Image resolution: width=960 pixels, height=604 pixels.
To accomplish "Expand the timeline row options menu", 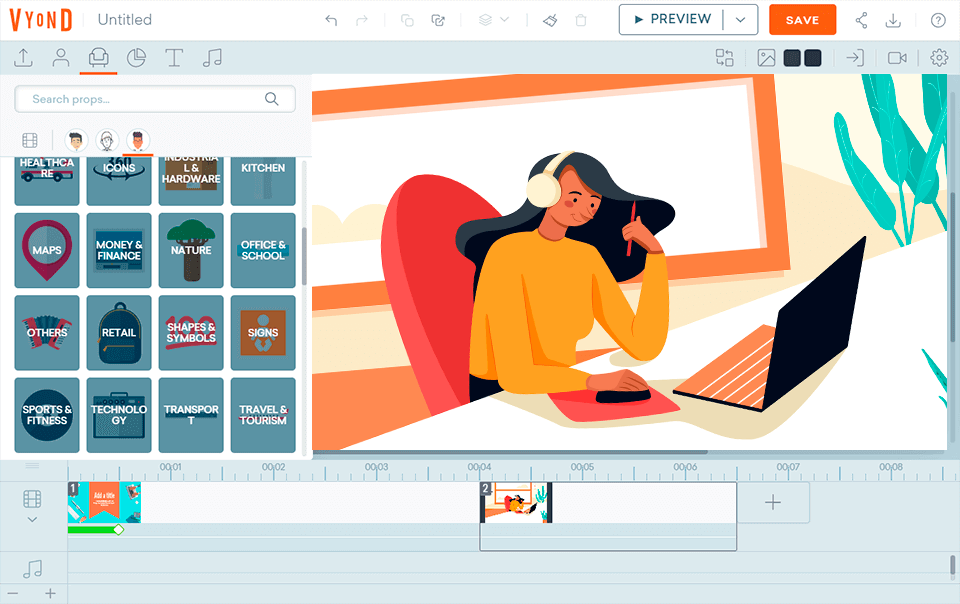I will tap(32, 466).
